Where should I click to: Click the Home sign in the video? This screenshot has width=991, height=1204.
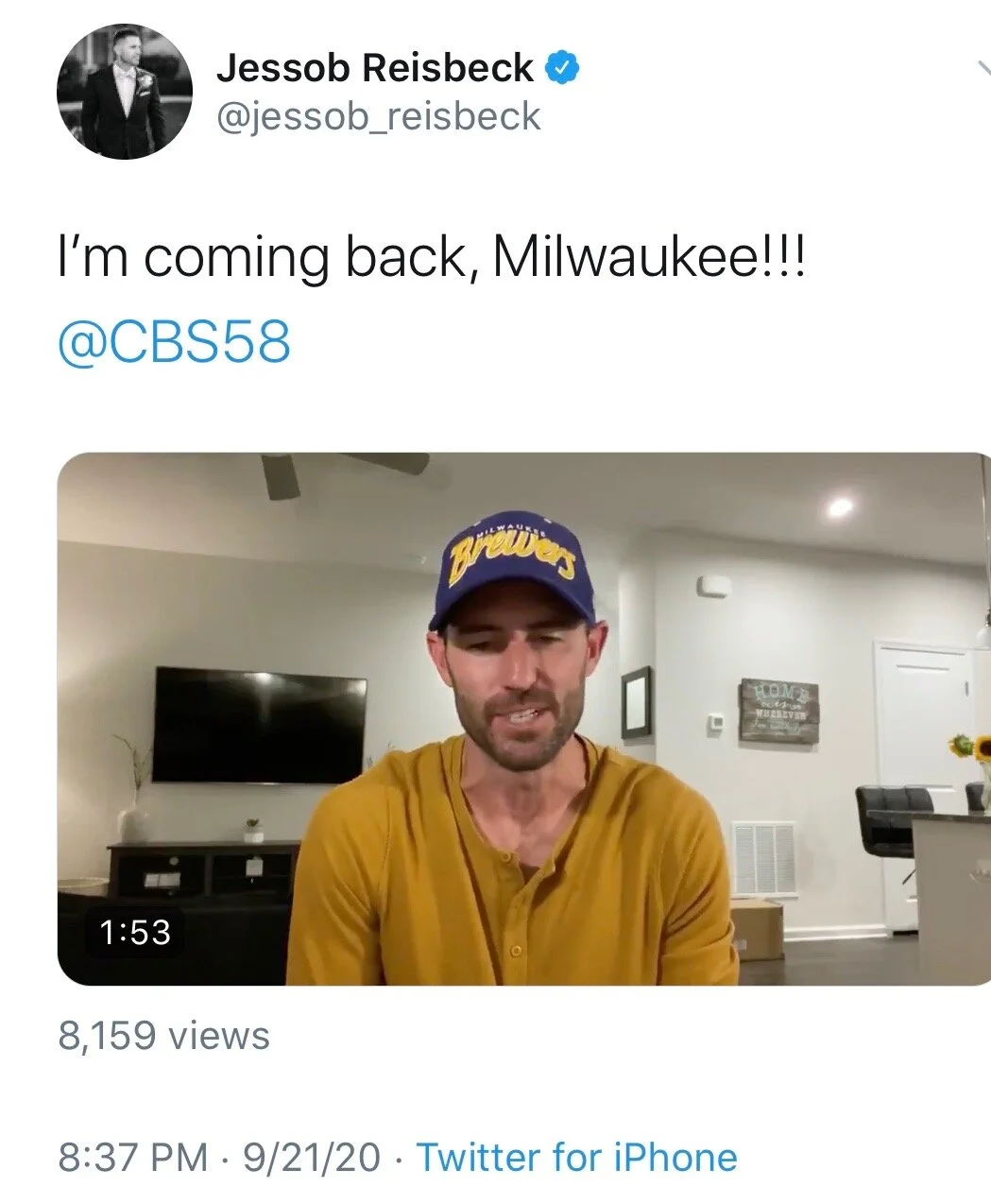coord(779,711)
